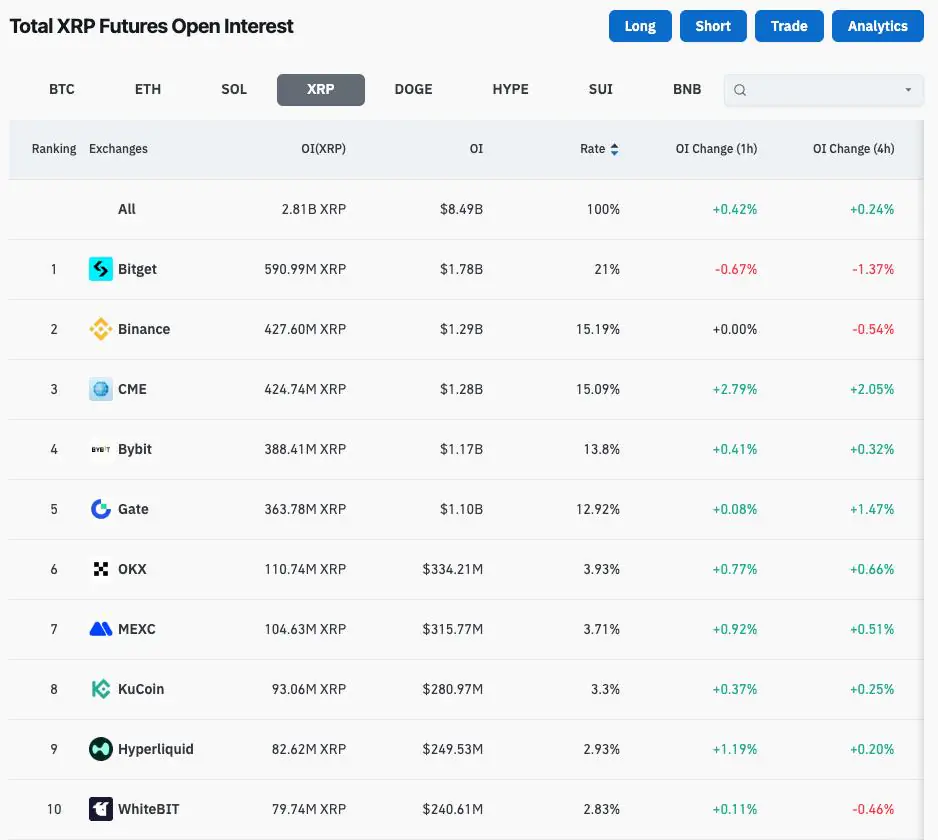Click the OI column header

pos(476,149)
